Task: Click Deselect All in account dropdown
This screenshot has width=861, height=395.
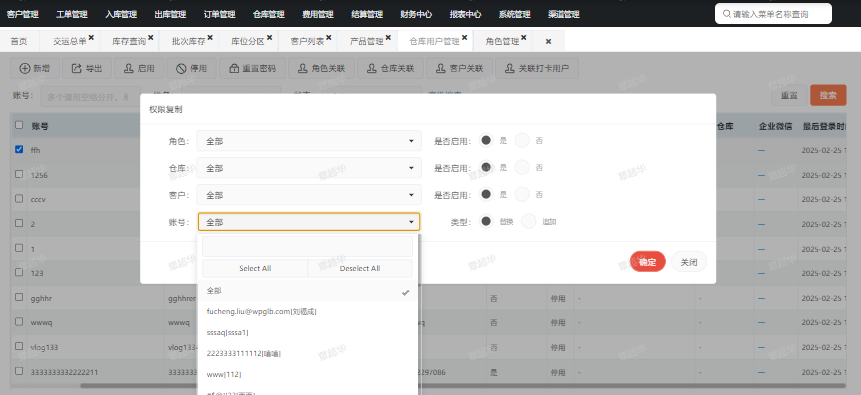Action: [x=360, y=268]
